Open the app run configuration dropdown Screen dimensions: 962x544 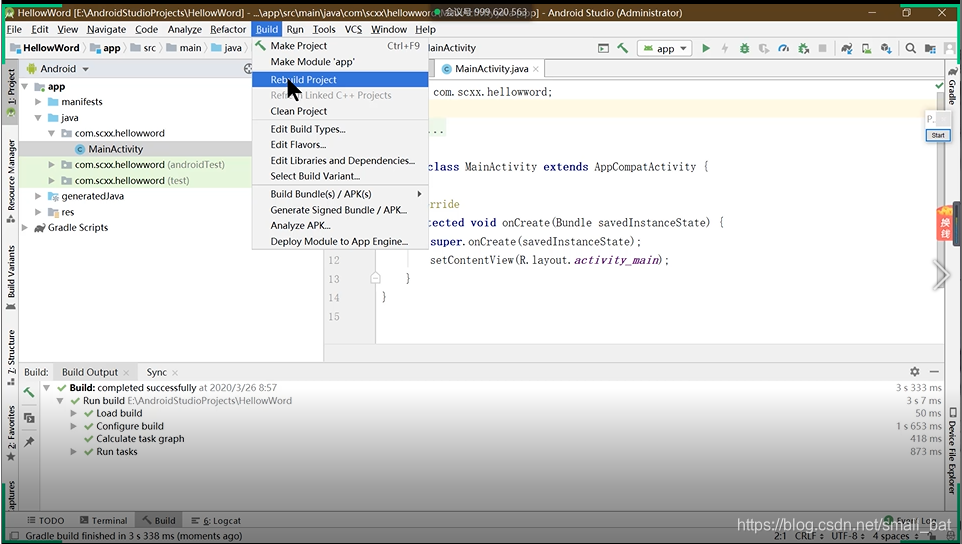[x=665, y=48]
